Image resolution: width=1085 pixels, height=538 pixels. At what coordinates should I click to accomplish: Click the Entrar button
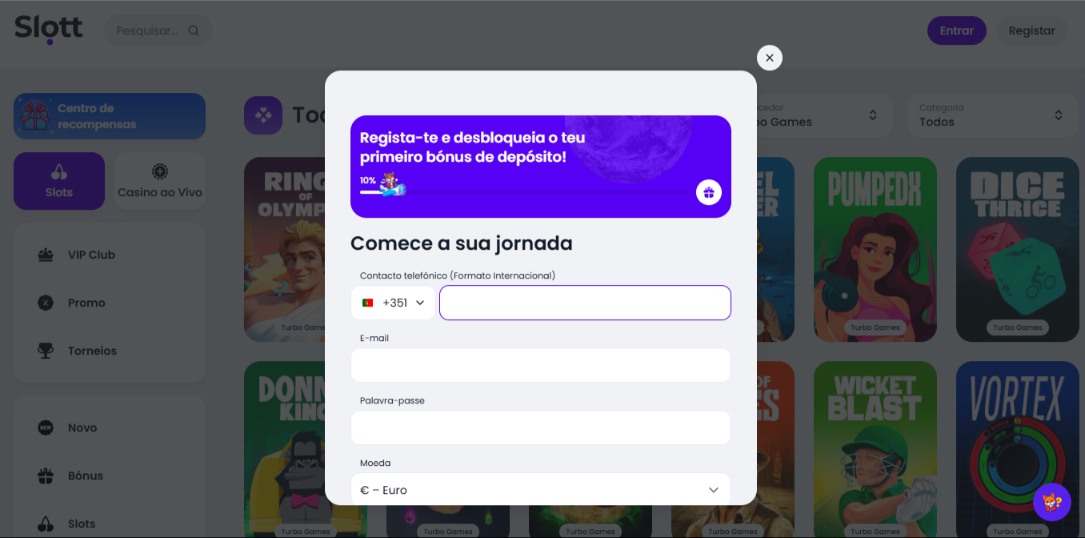(957, 30)
